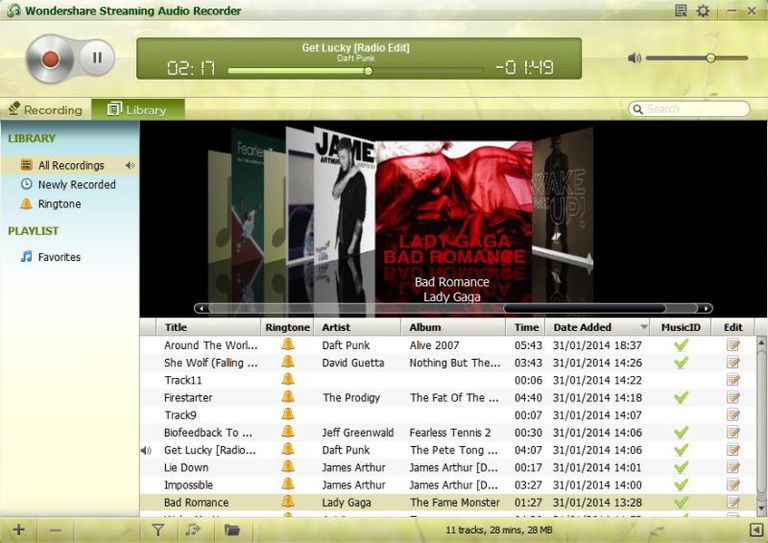Edit tags for Get Lucky

point(733,449)
